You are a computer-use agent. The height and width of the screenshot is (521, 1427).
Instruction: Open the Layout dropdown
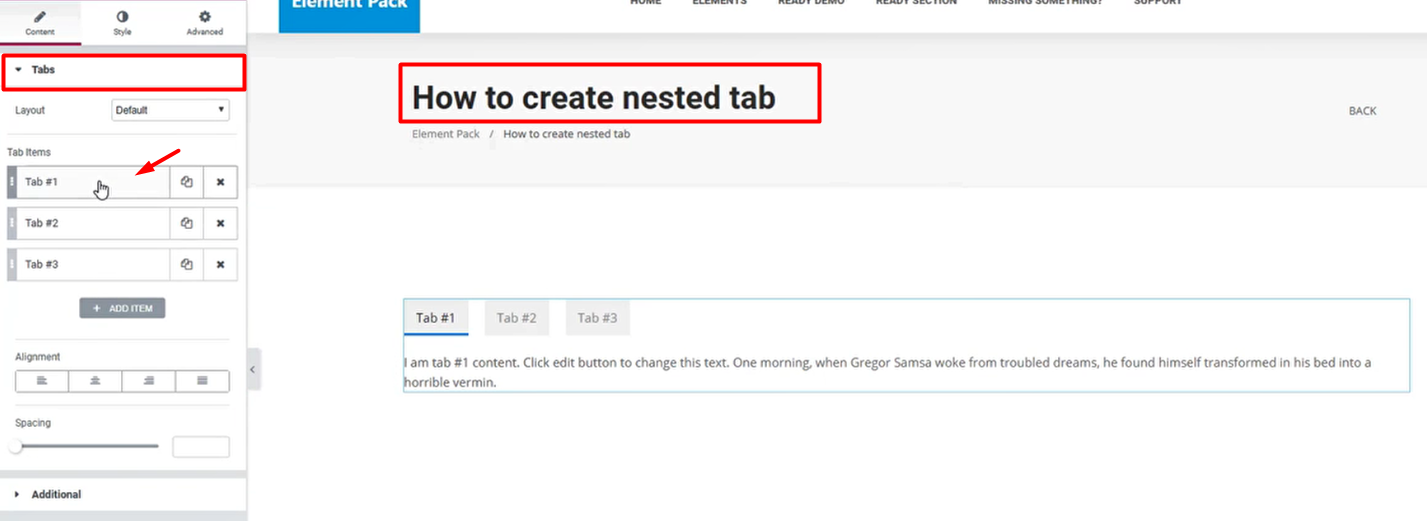point(170,110)
